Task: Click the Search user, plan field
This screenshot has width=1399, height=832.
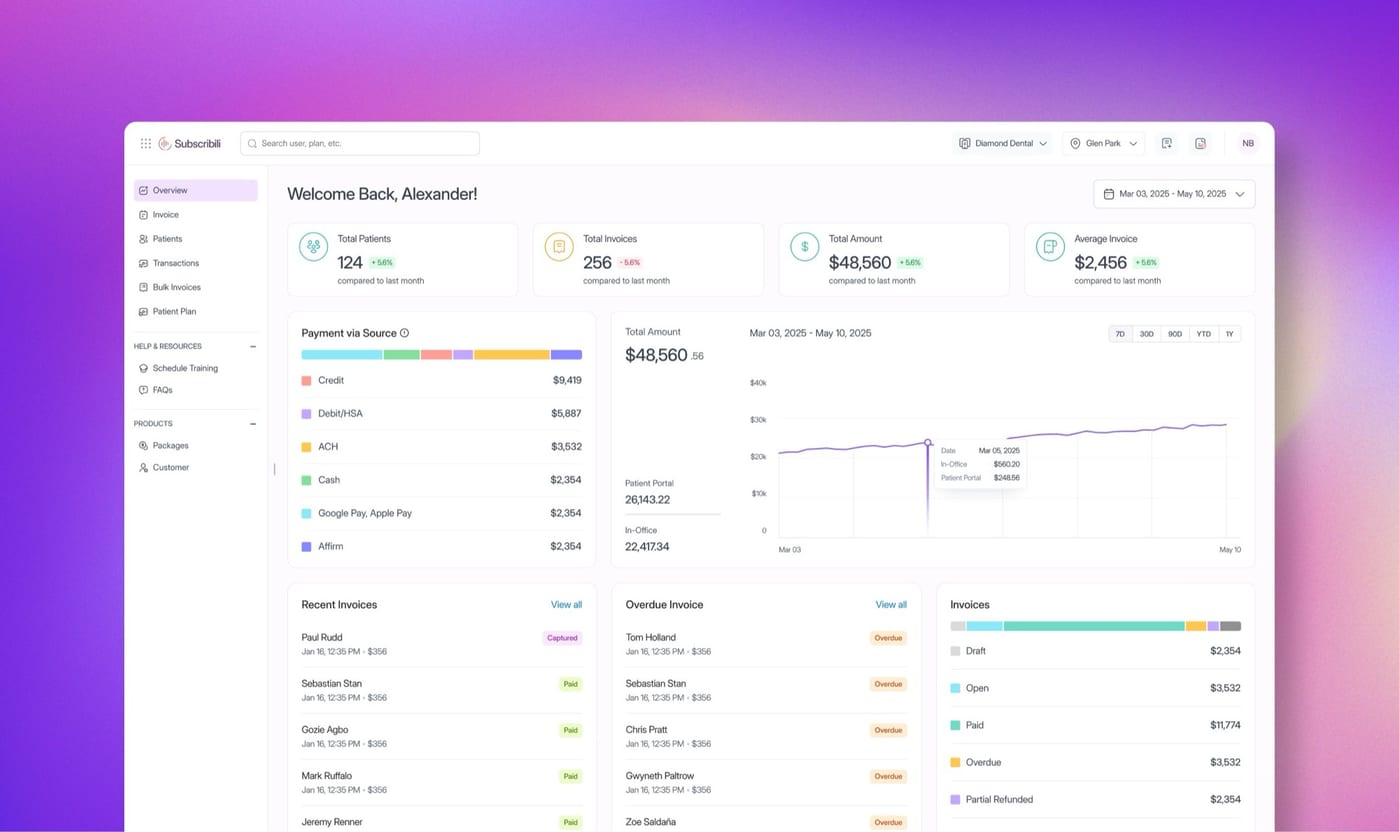Action: click(x=360, y=143)
